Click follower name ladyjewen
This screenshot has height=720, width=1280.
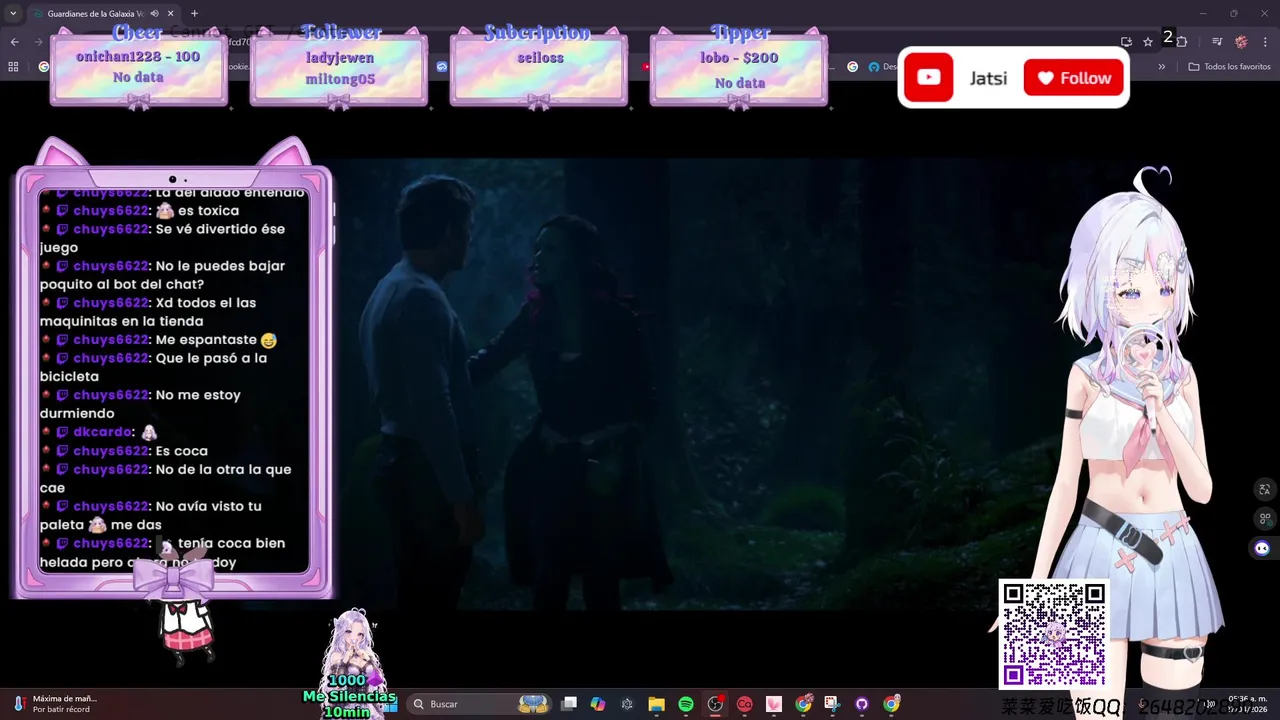(x=338, y=58)
